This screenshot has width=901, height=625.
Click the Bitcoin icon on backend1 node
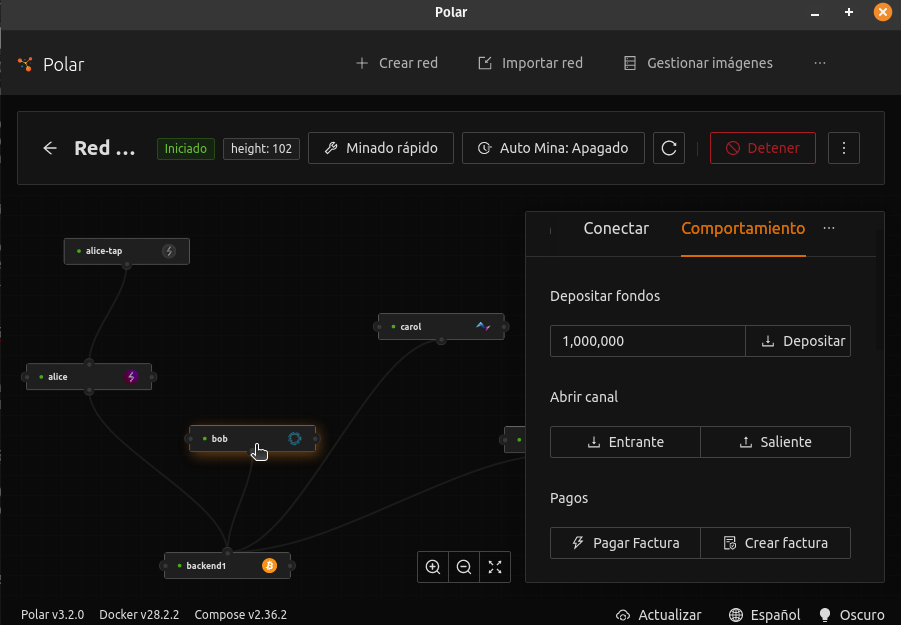pos(269,566)
